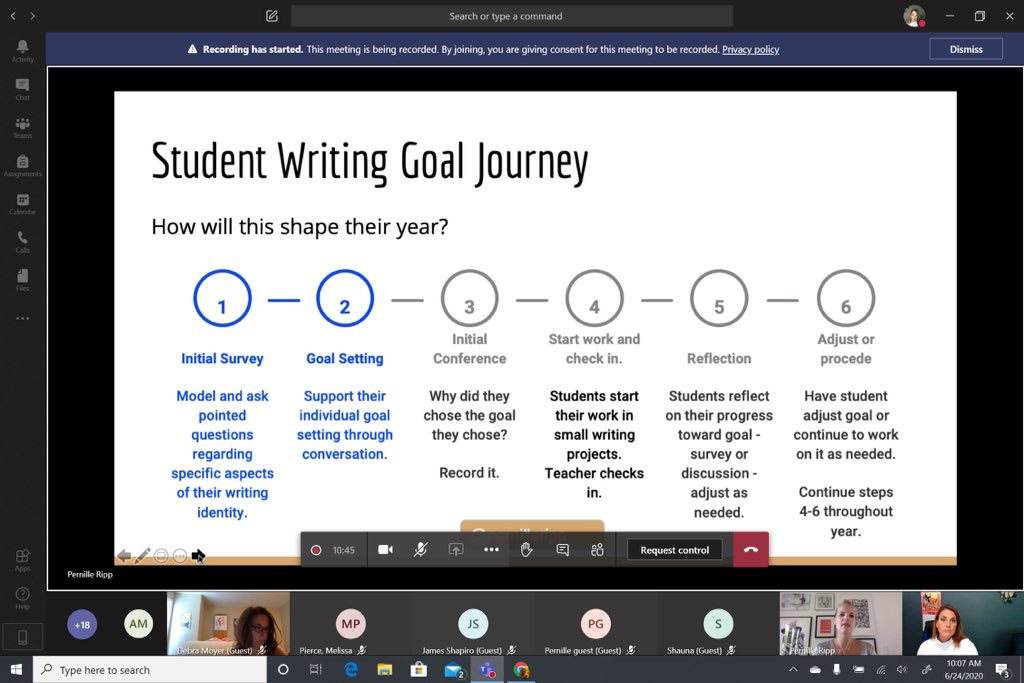
Task: Raise your hand in the meeting
Action: click(527, 549)
